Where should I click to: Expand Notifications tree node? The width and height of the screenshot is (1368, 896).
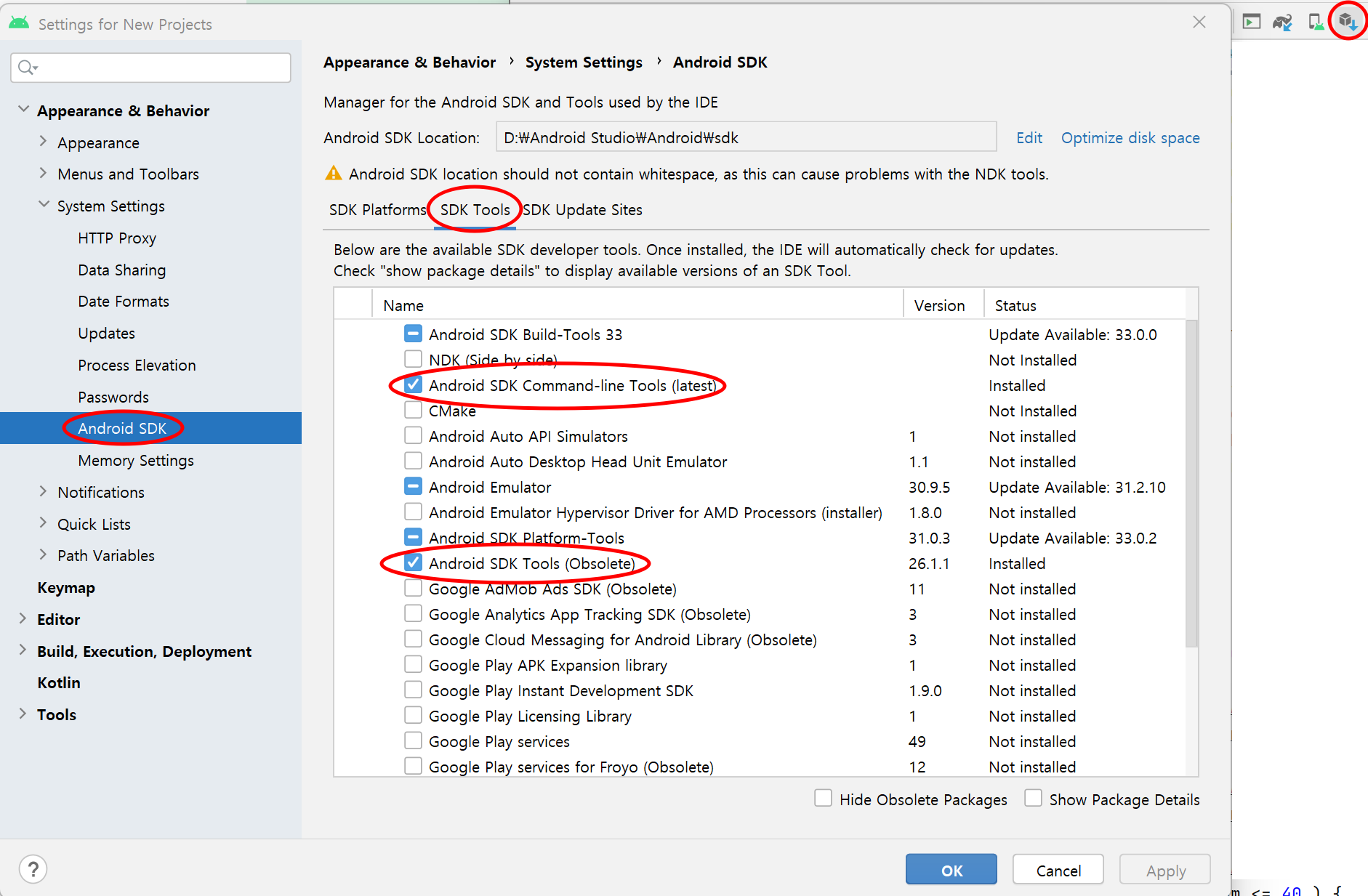tap(43, 491)
